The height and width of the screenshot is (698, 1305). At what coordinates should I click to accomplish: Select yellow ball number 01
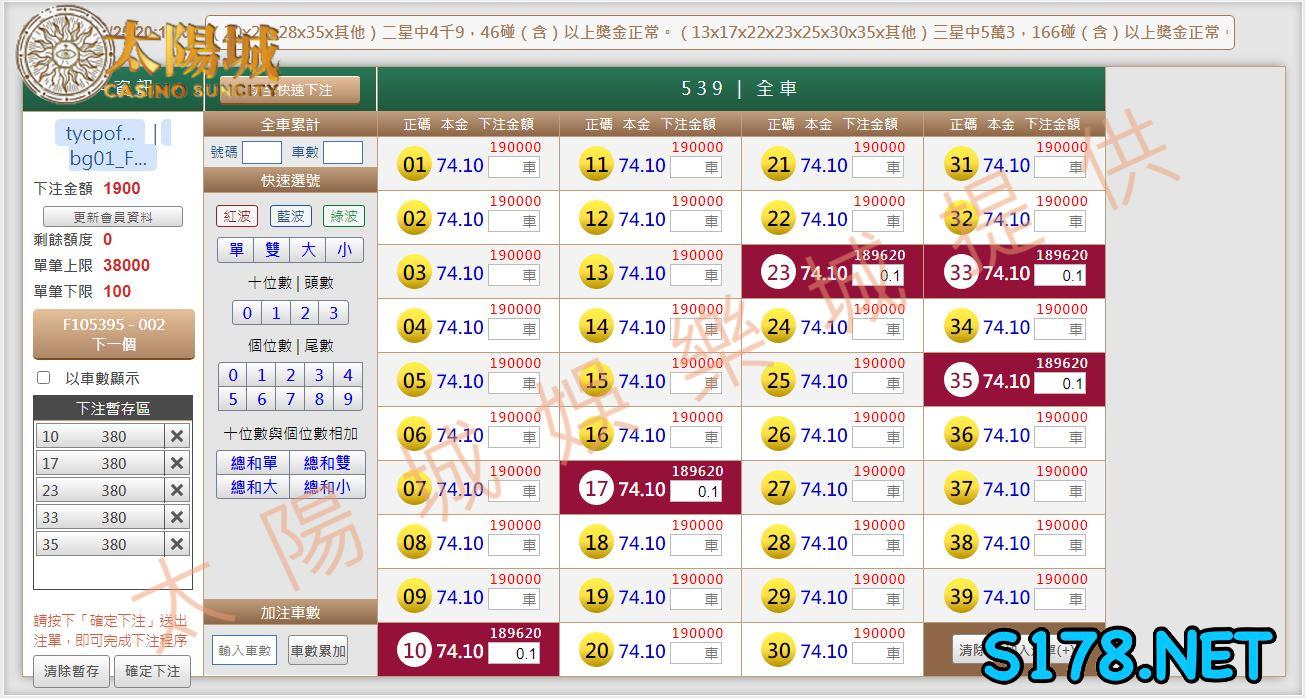(x=414, y=165)
